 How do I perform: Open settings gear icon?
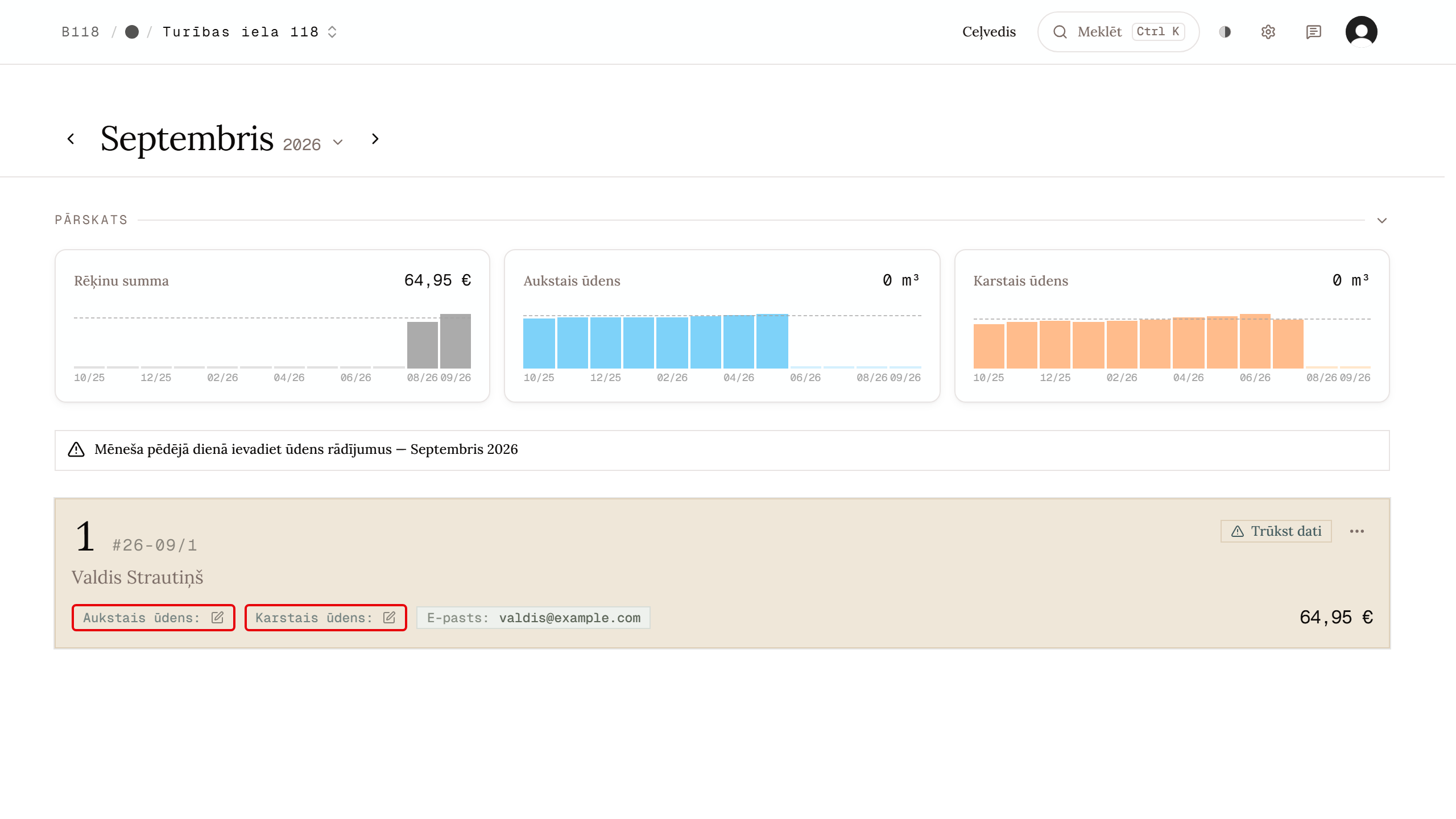(1268, 32)
